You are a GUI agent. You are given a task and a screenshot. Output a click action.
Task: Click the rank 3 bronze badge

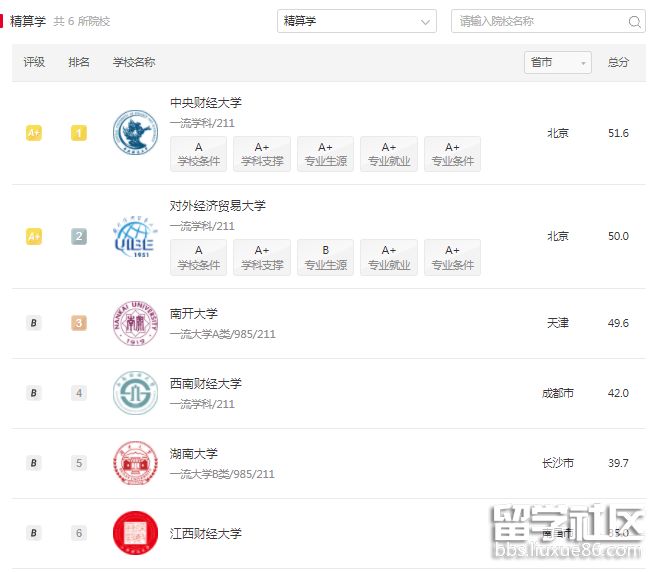click(79, 323)
